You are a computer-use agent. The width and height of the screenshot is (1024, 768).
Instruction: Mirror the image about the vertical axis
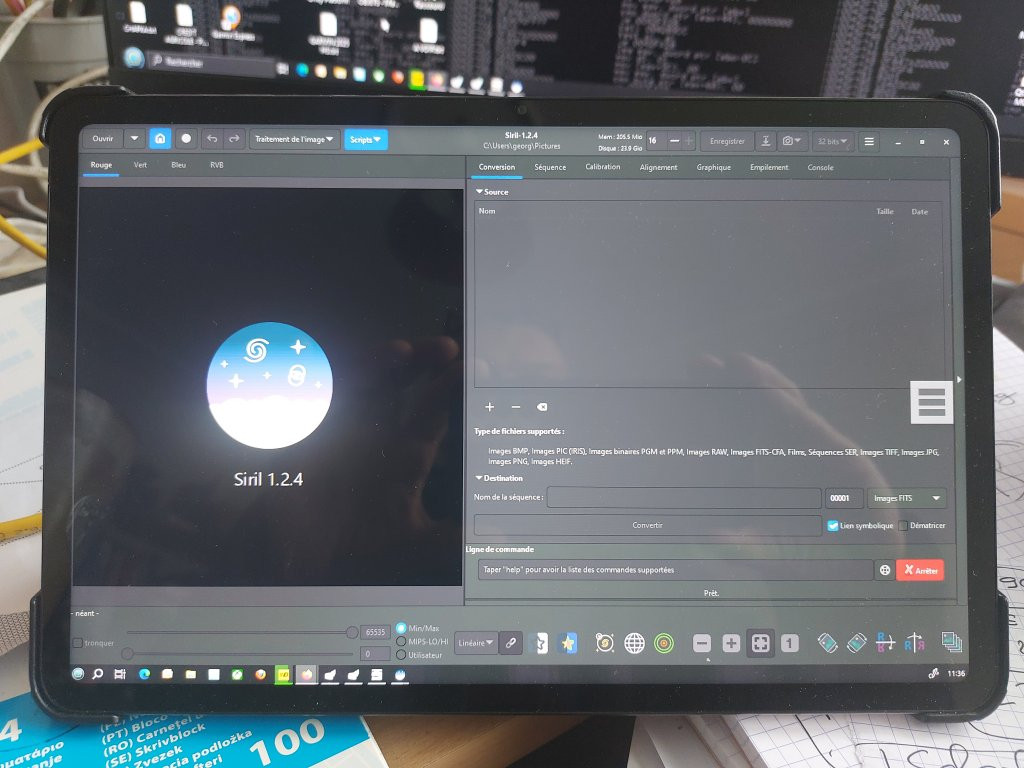click(914, 643)
